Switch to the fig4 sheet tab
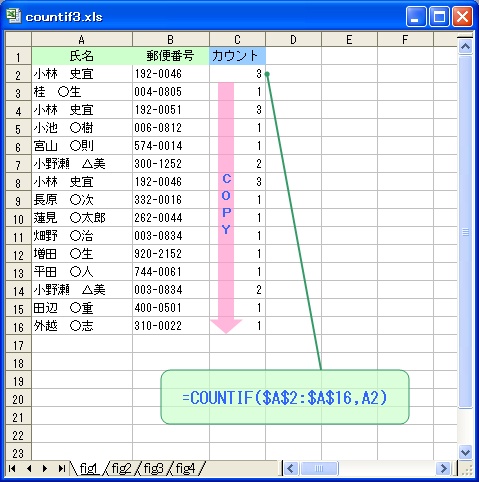Image resolution: width=479 pixels, height=482 pixels. click(185, 469)
